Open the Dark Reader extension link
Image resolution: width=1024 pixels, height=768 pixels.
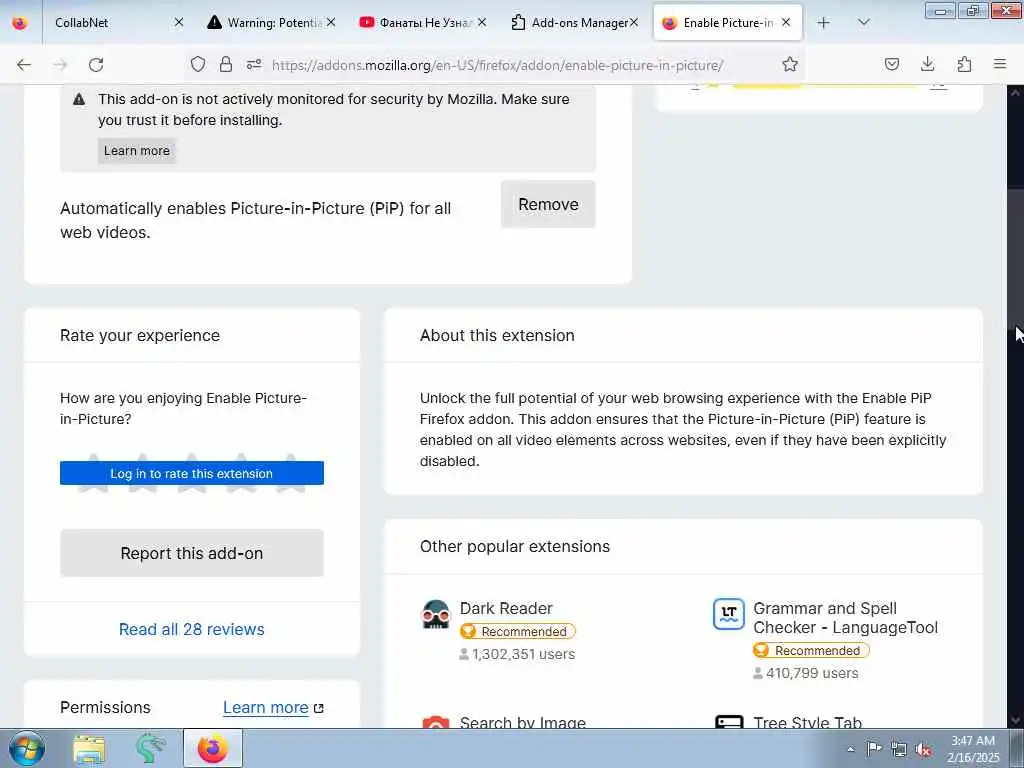(506, 608)
